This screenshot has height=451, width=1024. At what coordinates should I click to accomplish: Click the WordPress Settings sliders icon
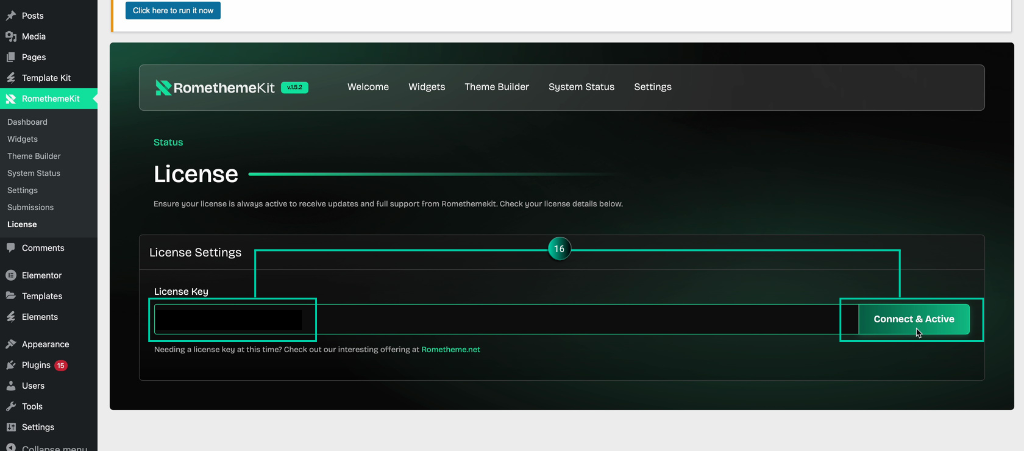coord(10,427)
